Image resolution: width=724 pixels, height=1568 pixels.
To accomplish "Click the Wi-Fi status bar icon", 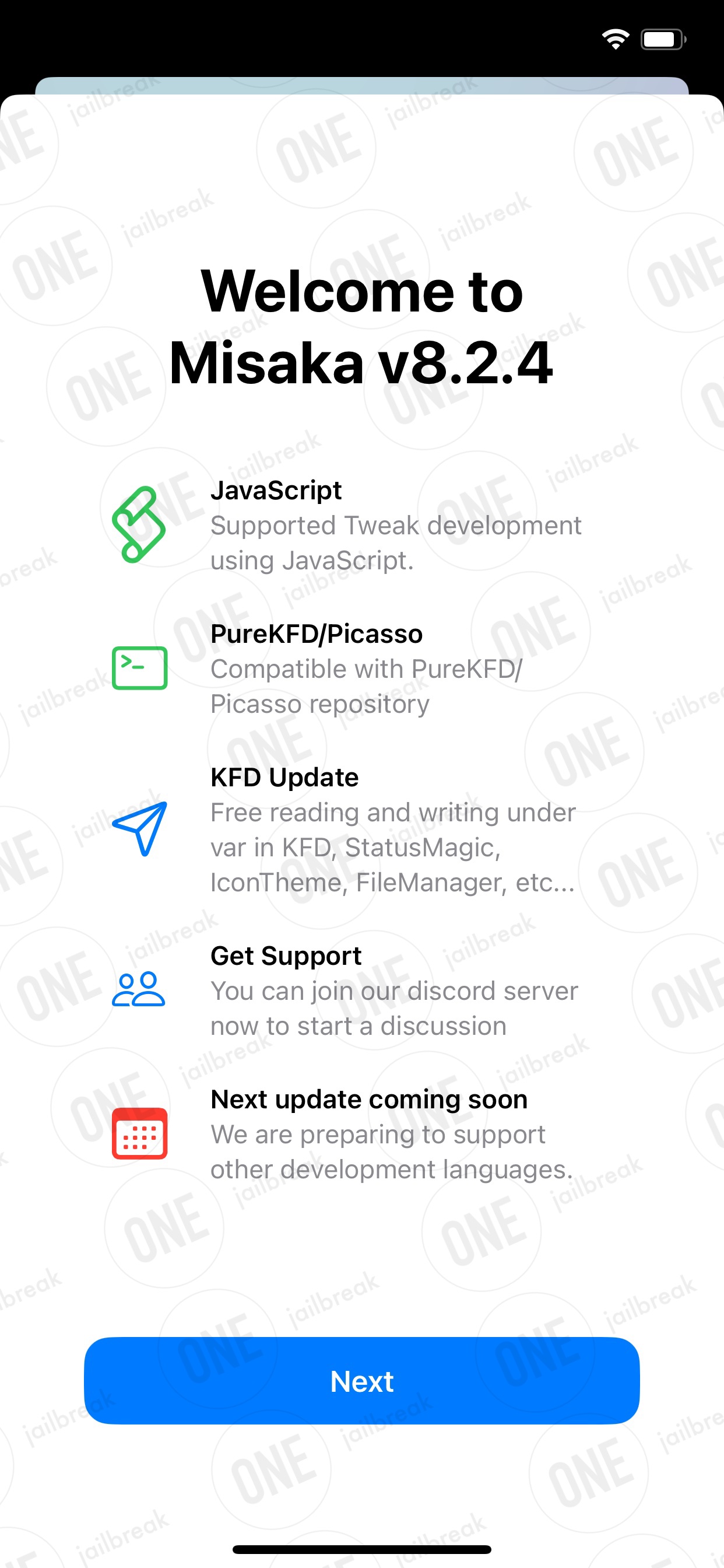I will [615, 40].
